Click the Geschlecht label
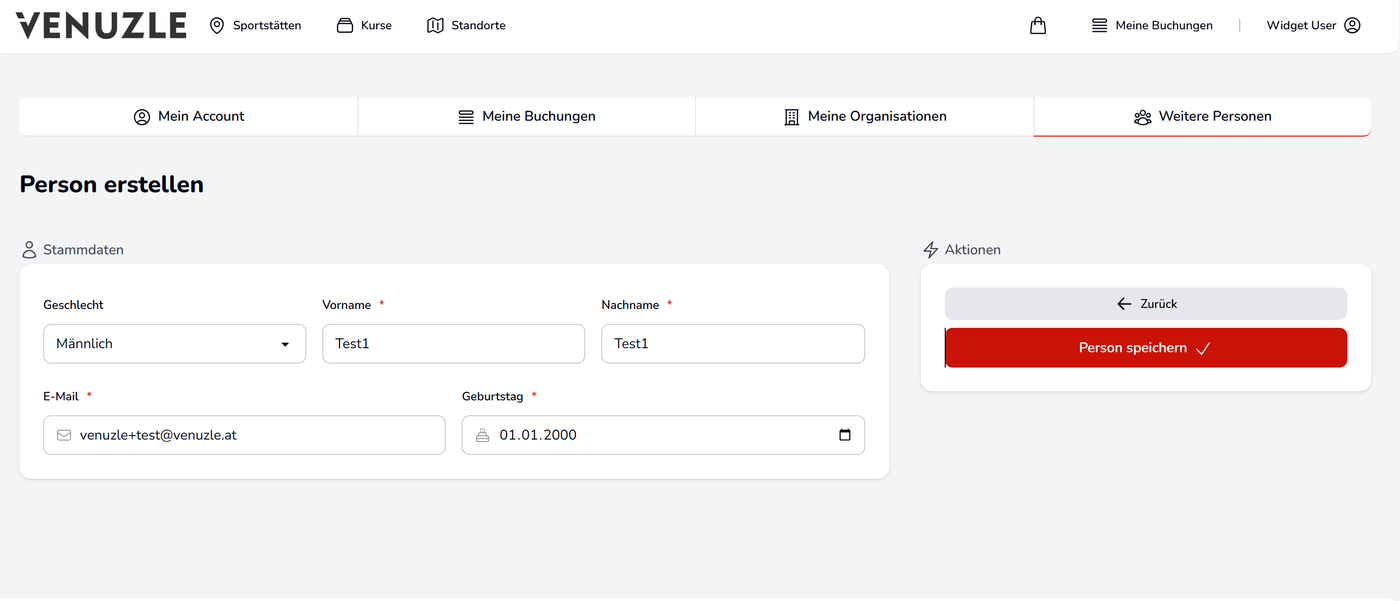Viewport: 1400px width, 601px height. point(73,305)
